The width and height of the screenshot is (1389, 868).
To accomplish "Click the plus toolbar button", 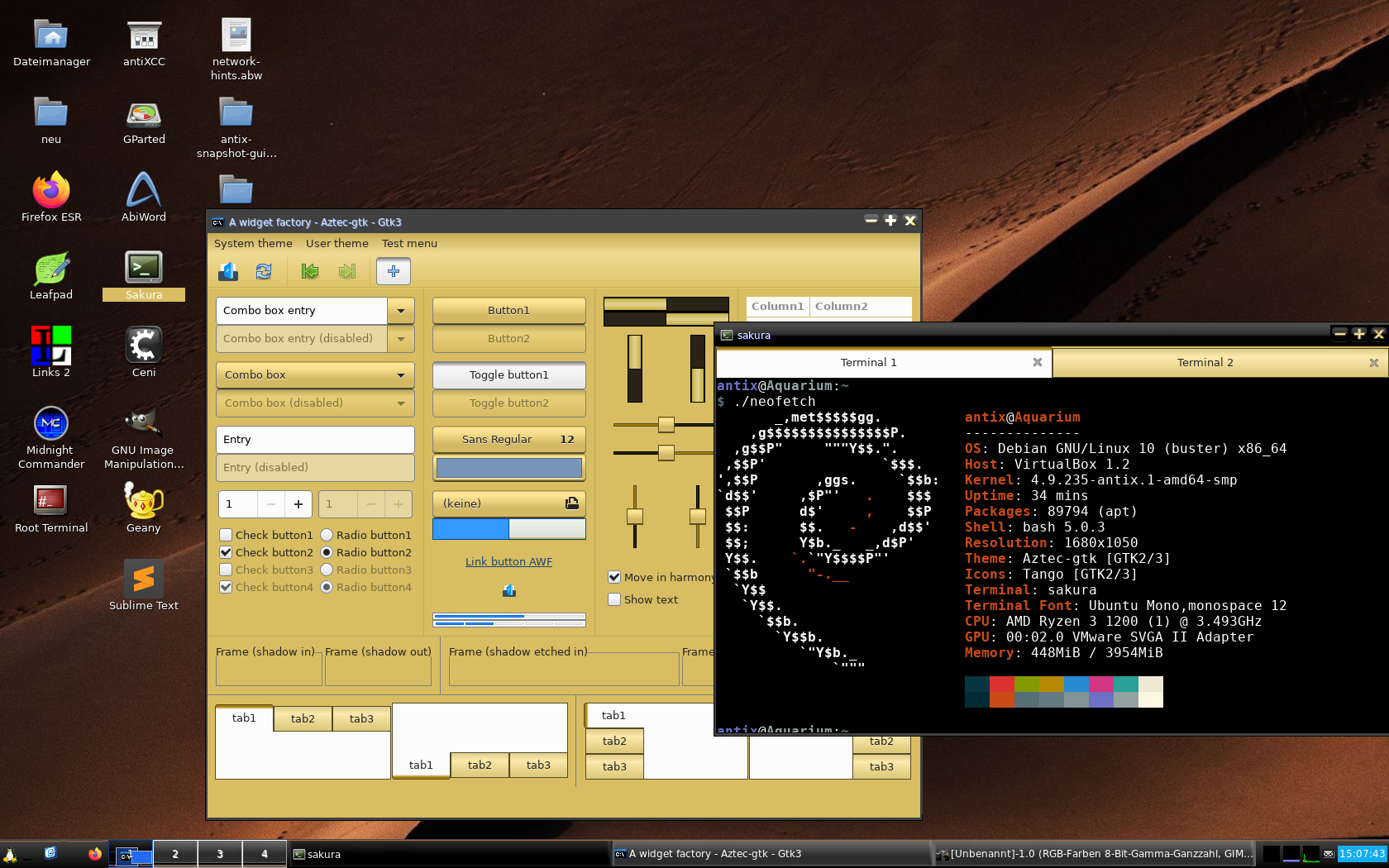I will pos(394,271).
